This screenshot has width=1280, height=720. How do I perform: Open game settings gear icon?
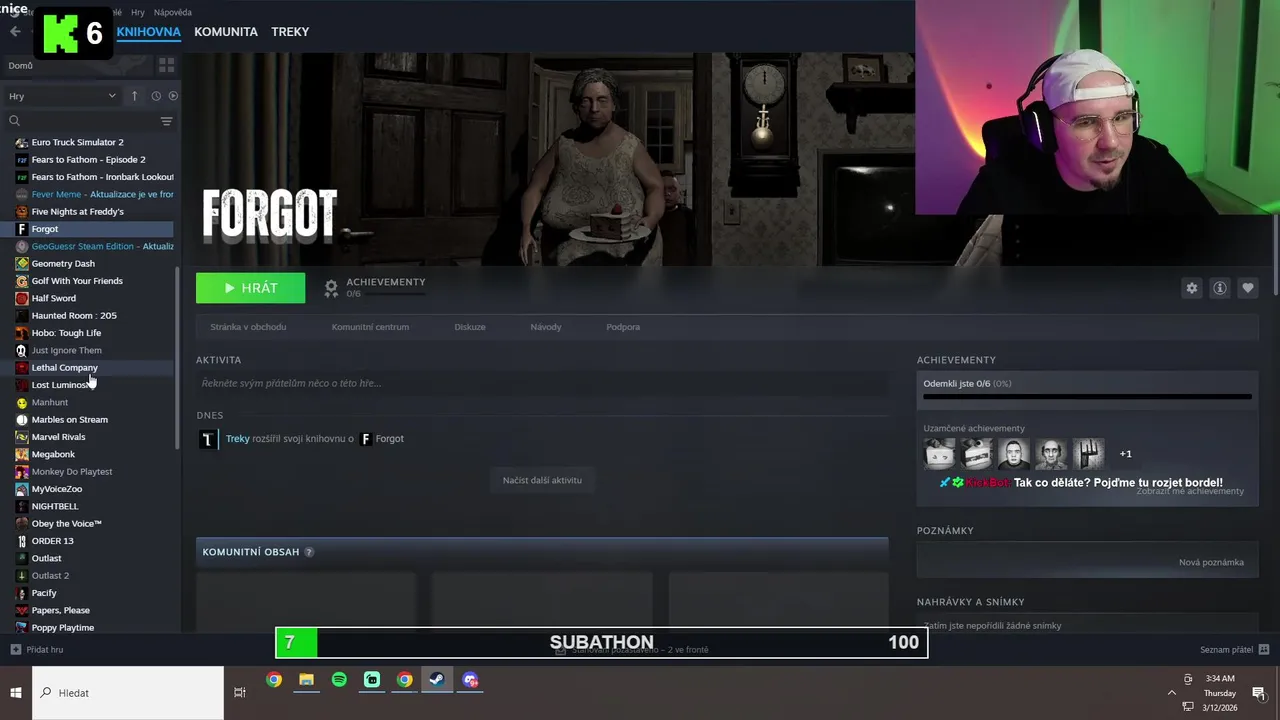[x=1191, y=288]
